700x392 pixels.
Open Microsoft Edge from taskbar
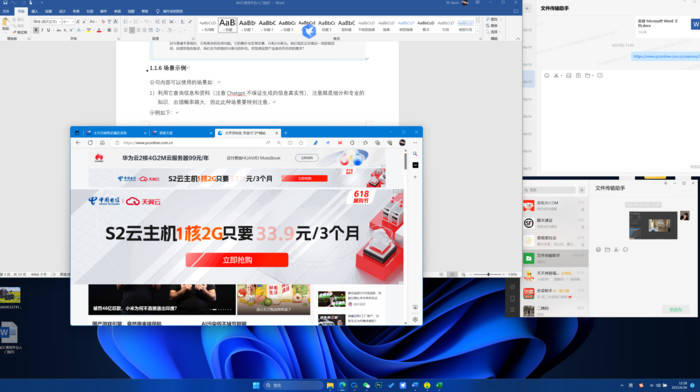tap(342, 385)
